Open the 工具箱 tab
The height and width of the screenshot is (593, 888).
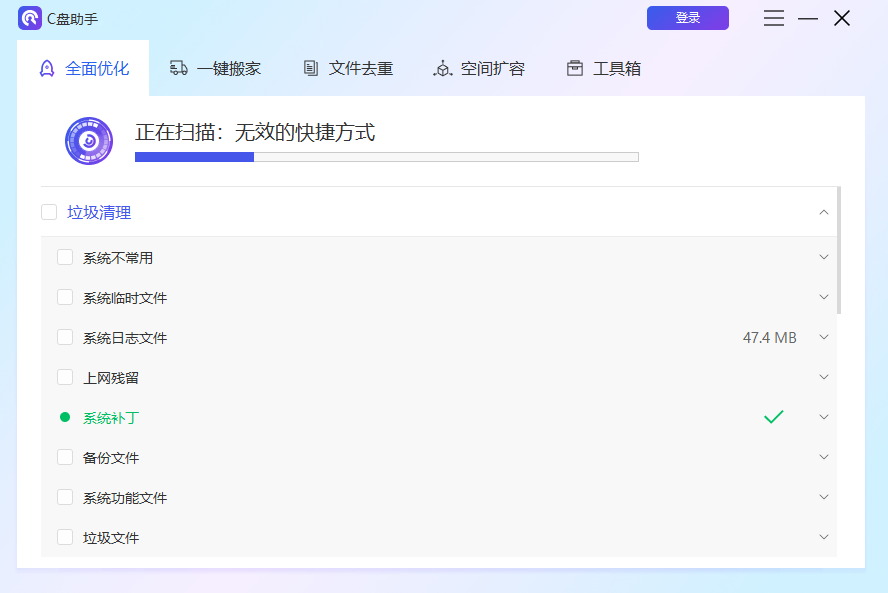(x=602, y=68)
